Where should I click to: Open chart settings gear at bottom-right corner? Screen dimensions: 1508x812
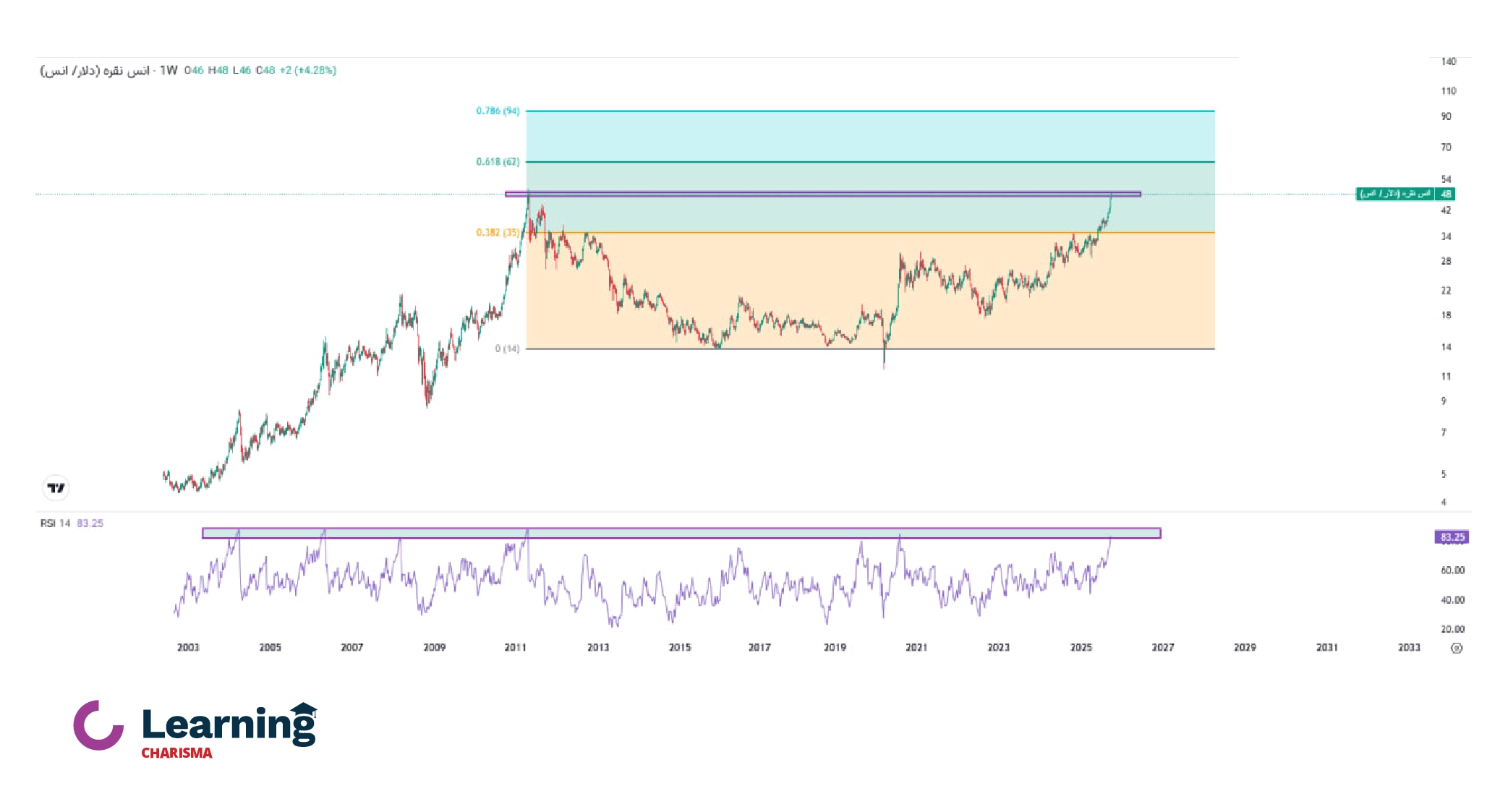pos(1457,648)
